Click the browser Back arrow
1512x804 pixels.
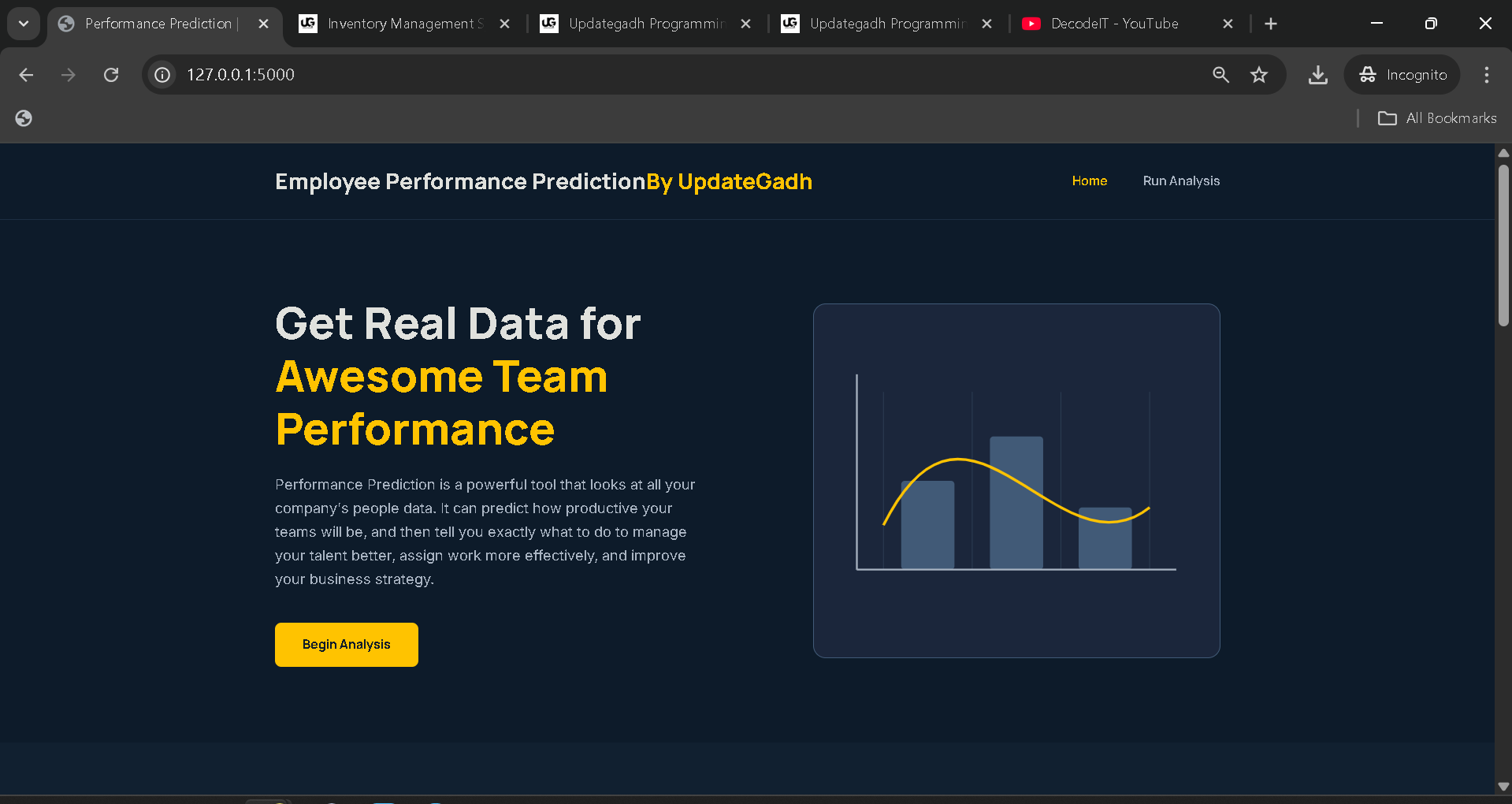pos(26,75)
